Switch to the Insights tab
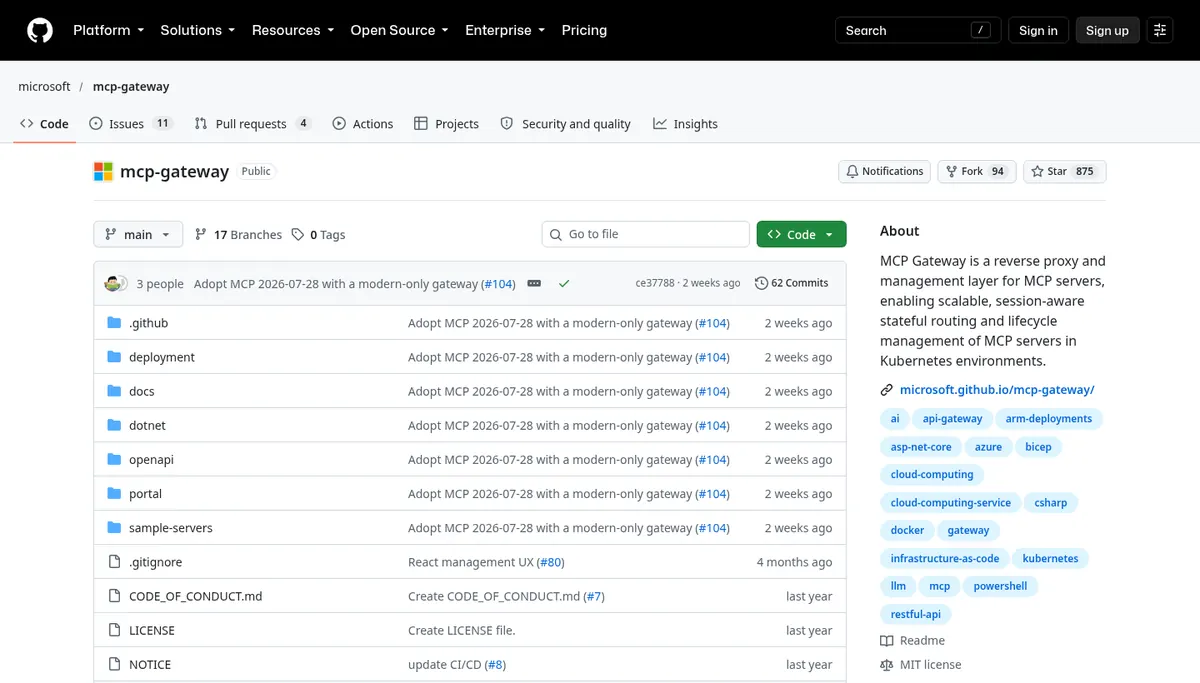This screenshot has width=1200, height=683. (685, 124)
